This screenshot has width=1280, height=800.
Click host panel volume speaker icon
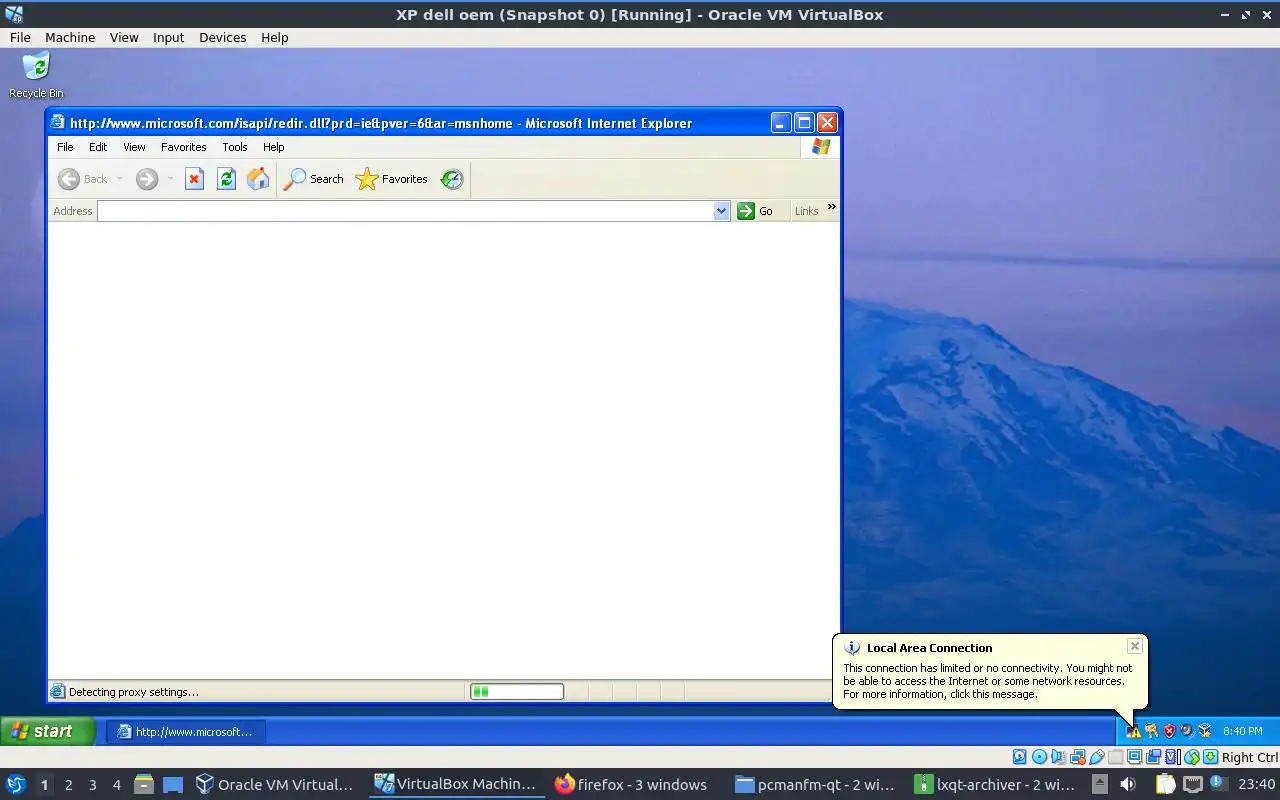click(x=1128, y=784)
